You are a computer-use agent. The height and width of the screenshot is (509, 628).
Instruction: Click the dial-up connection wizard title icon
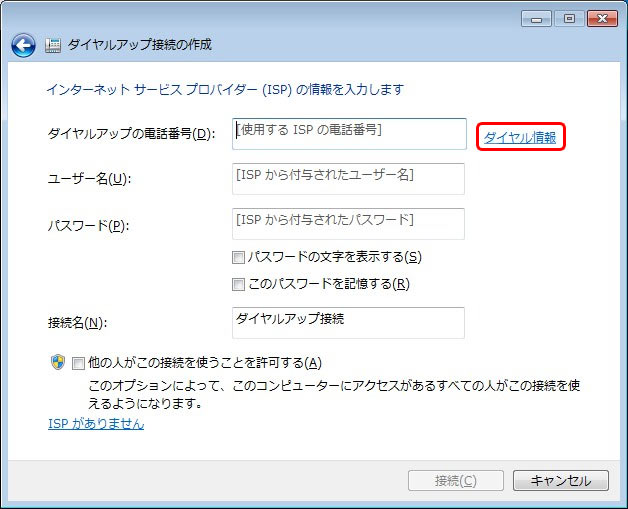pos(53,45)
